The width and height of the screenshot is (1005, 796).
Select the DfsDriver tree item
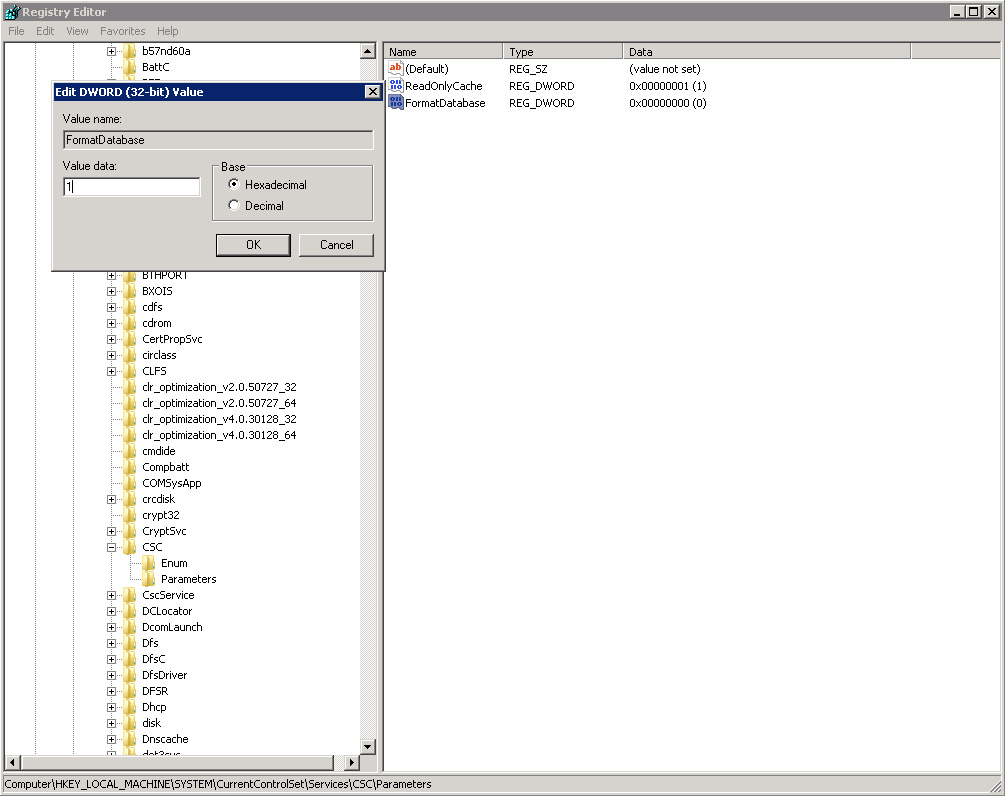coord(165,676)
